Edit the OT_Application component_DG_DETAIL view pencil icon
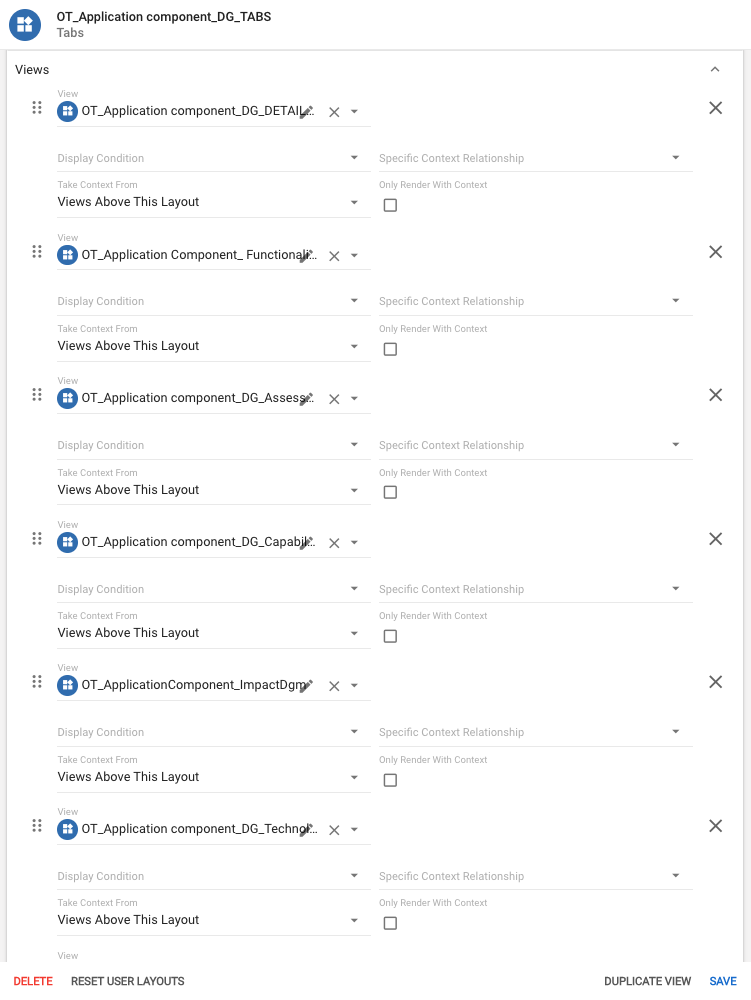The height and width of the screenshot is (1000, 751). 307,111
